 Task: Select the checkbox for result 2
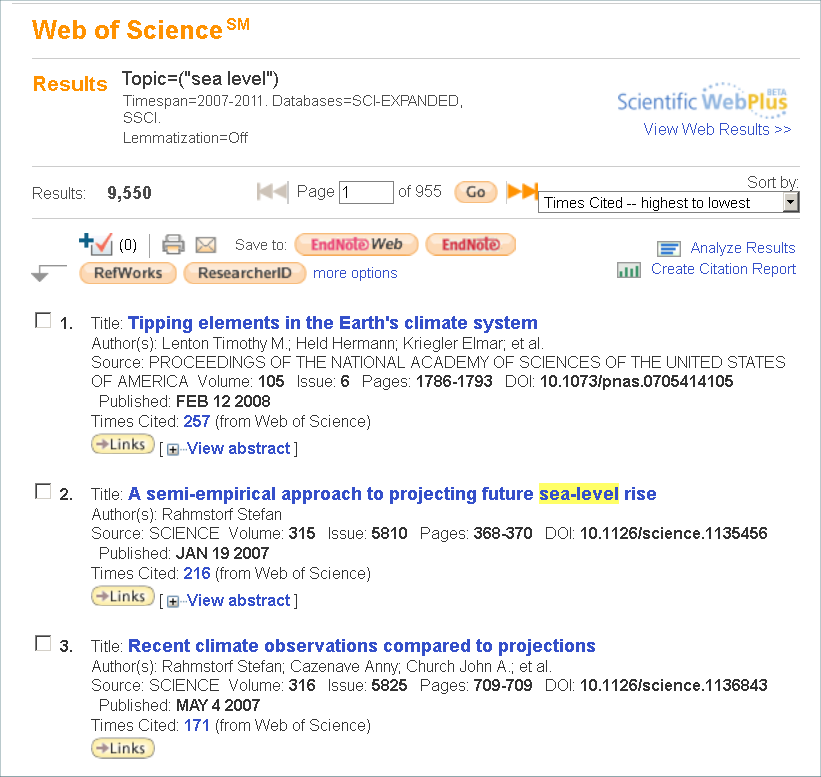pos(43,491)
